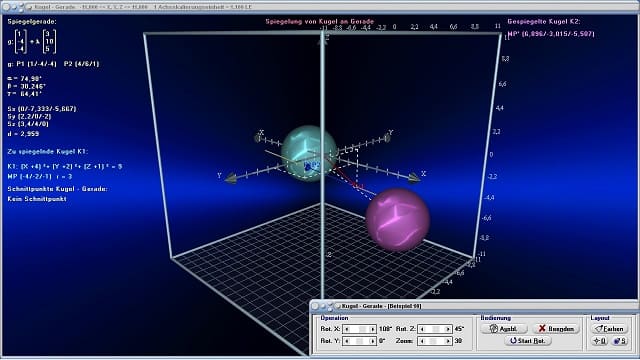Increase Zoom with right arrow

447,341
